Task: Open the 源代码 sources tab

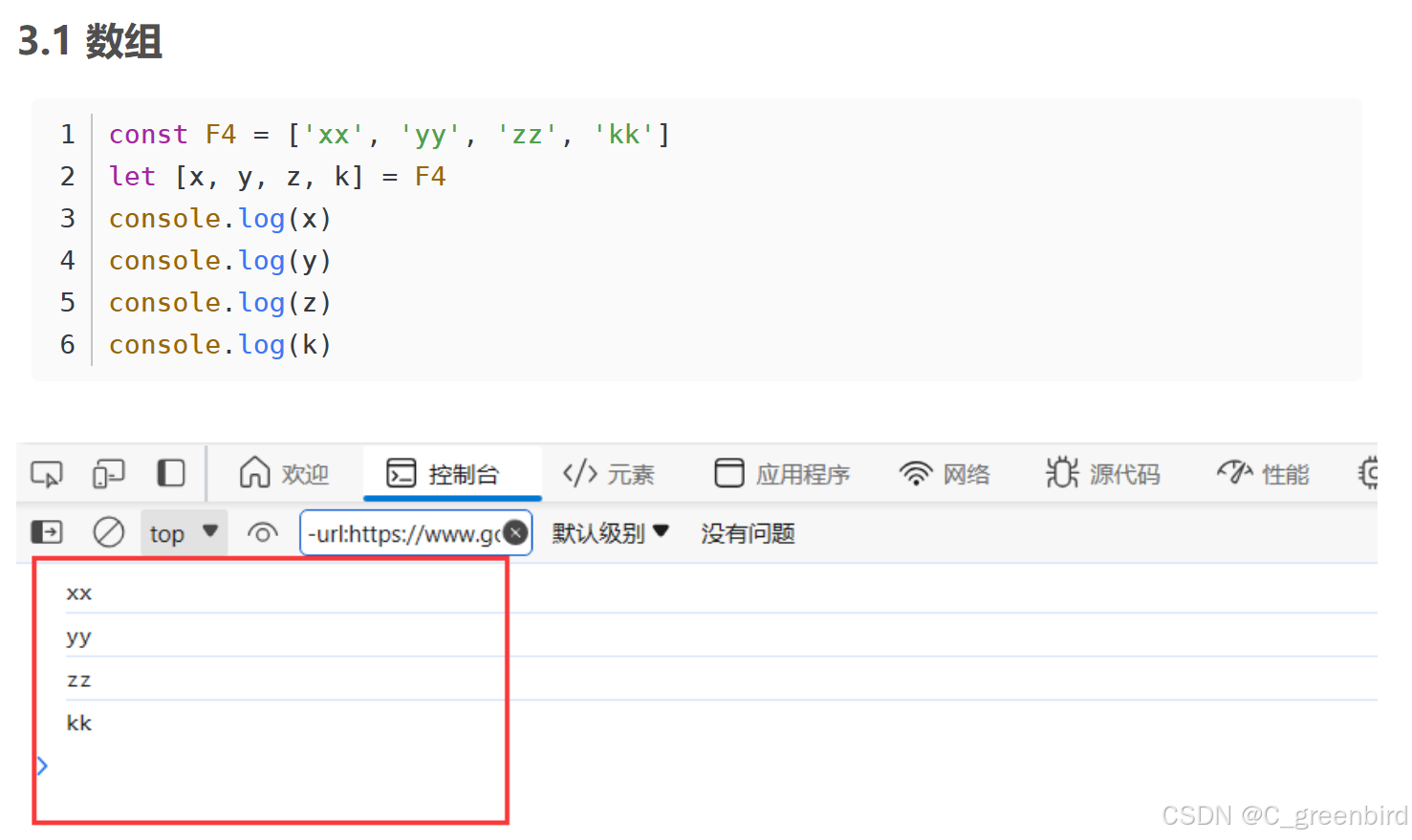Action: coord(1103,474)
